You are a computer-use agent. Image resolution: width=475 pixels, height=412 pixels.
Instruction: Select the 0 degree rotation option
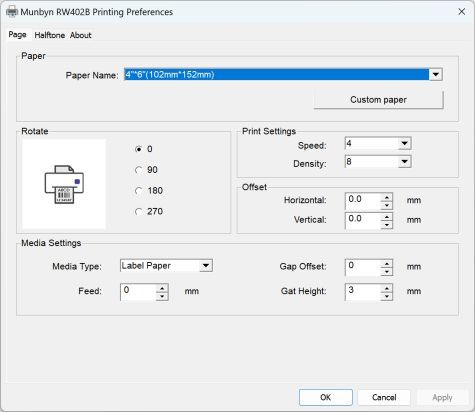point(143,149)
